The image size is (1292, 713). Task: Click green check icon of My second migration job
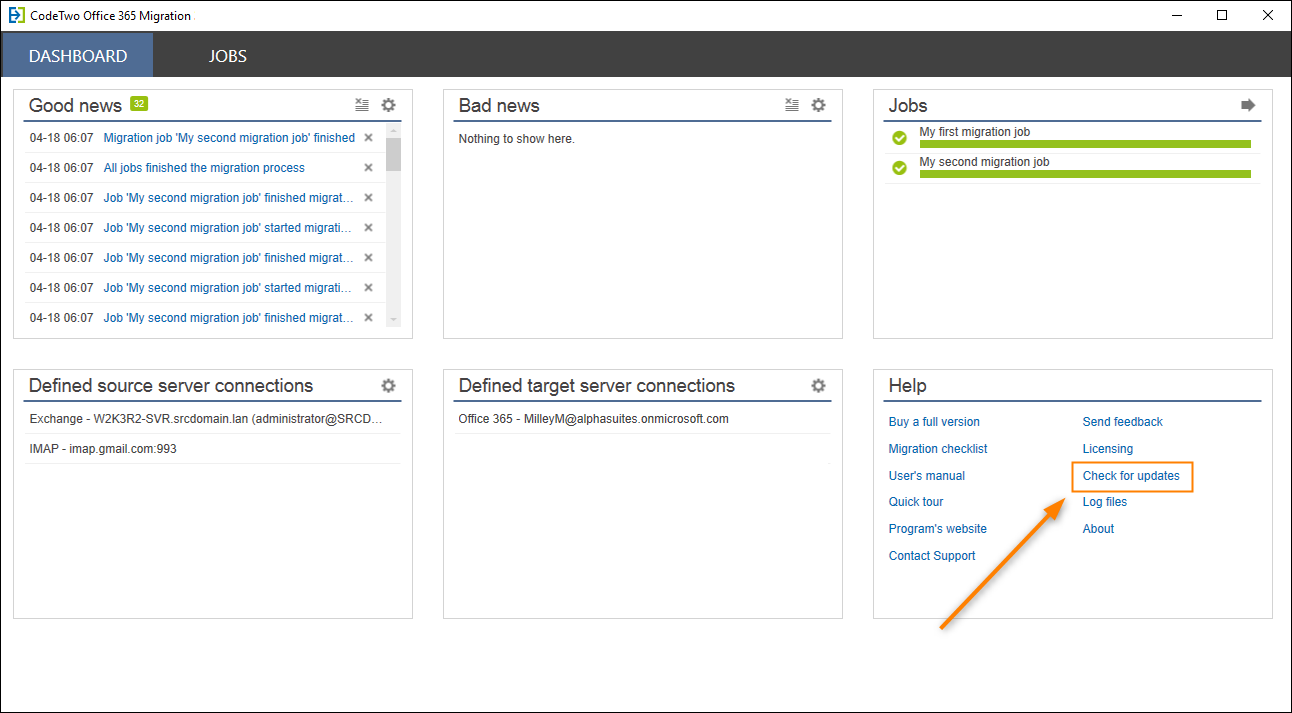(x=899, y=168)
